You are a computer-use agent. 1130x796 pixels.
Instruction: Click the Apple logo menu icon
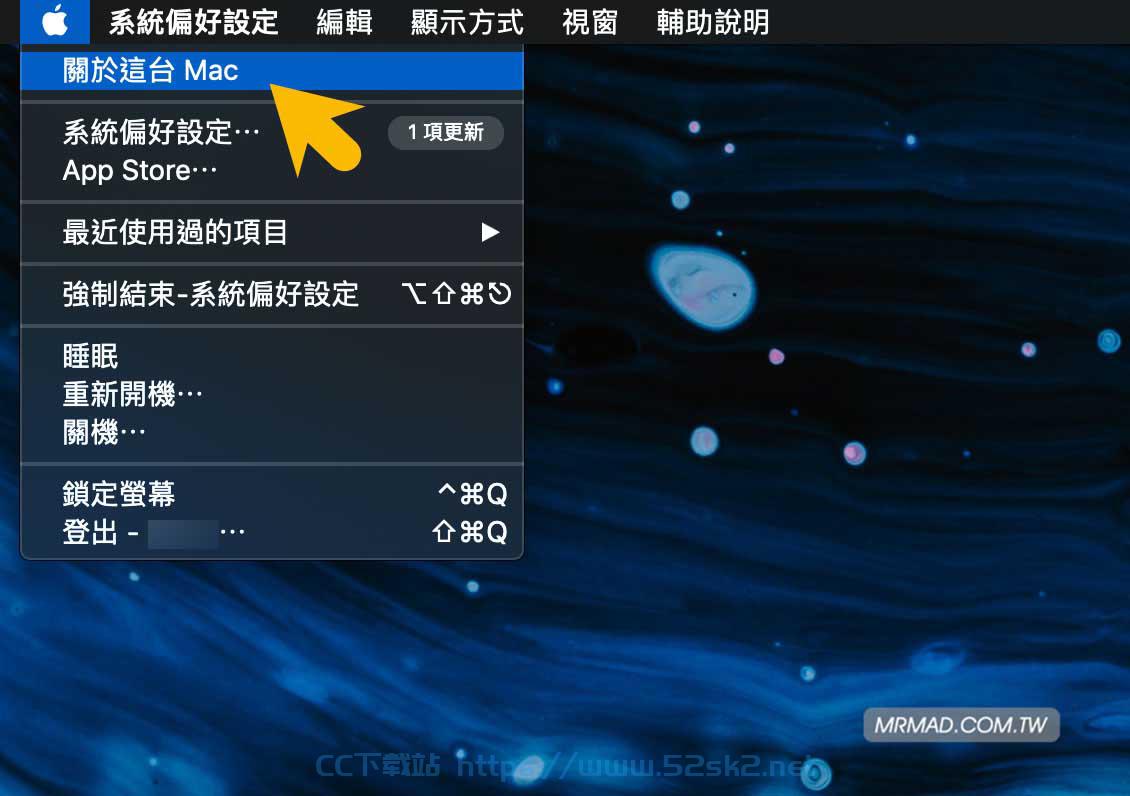pos(55,22)
